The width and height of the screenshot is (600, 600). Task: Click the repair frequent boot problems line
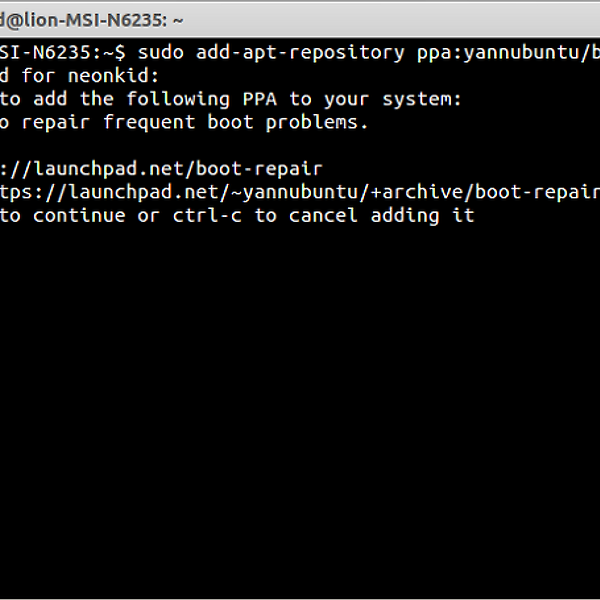click(x=184, y=122)
